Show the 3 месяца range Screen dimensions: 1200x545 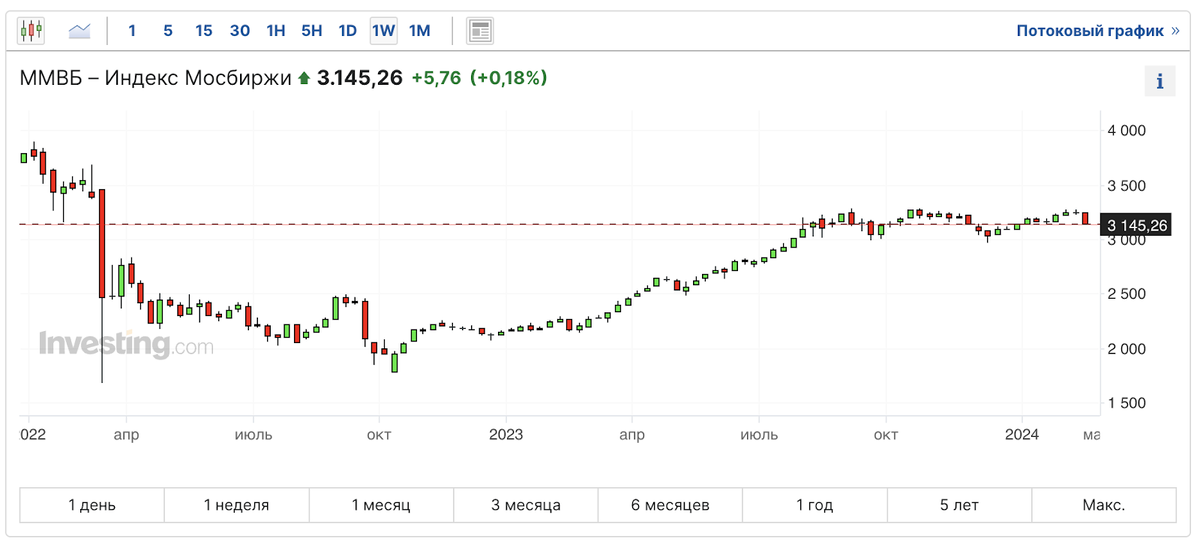[526, 505]
